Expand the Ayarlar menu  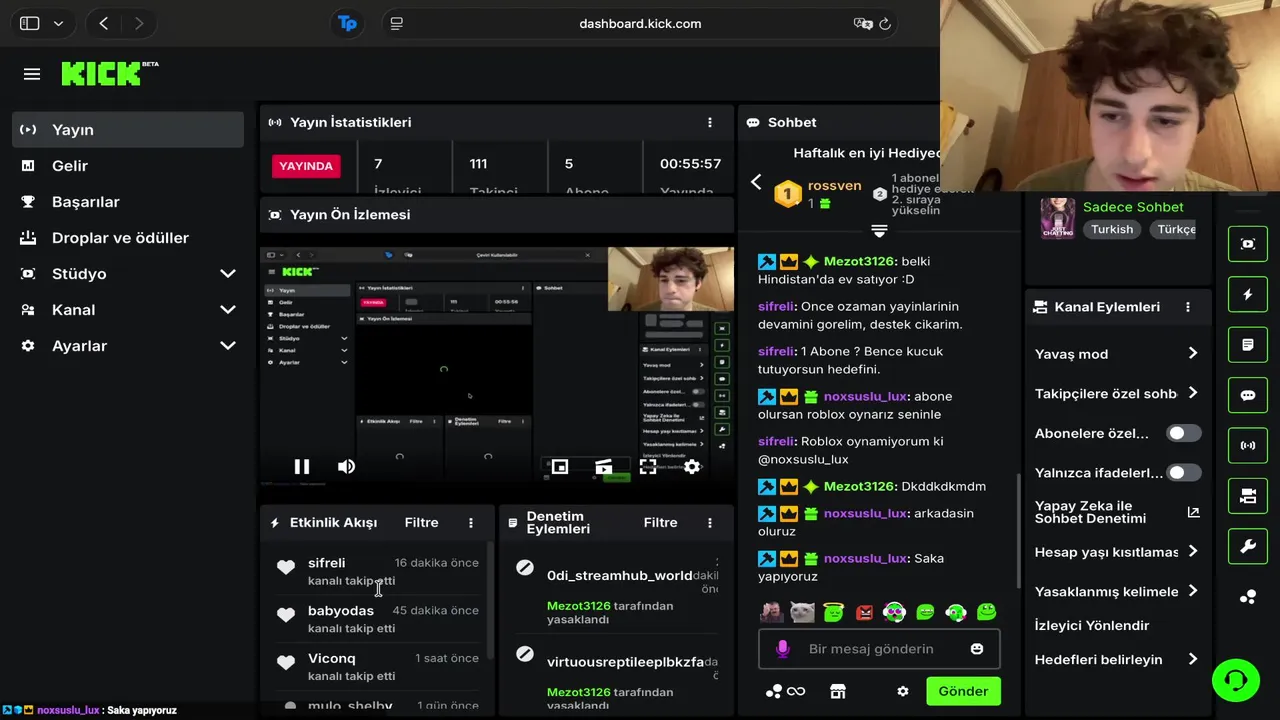(x=228, y=346)
